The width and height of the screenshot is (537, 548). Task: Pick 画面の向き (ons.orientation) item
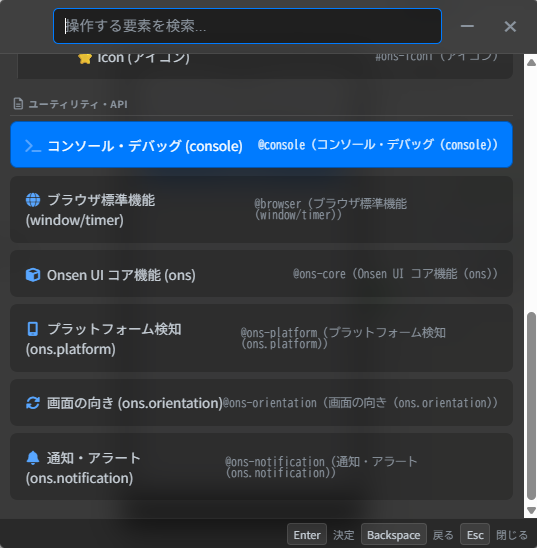pyautogui.click(x=261, y=403)
